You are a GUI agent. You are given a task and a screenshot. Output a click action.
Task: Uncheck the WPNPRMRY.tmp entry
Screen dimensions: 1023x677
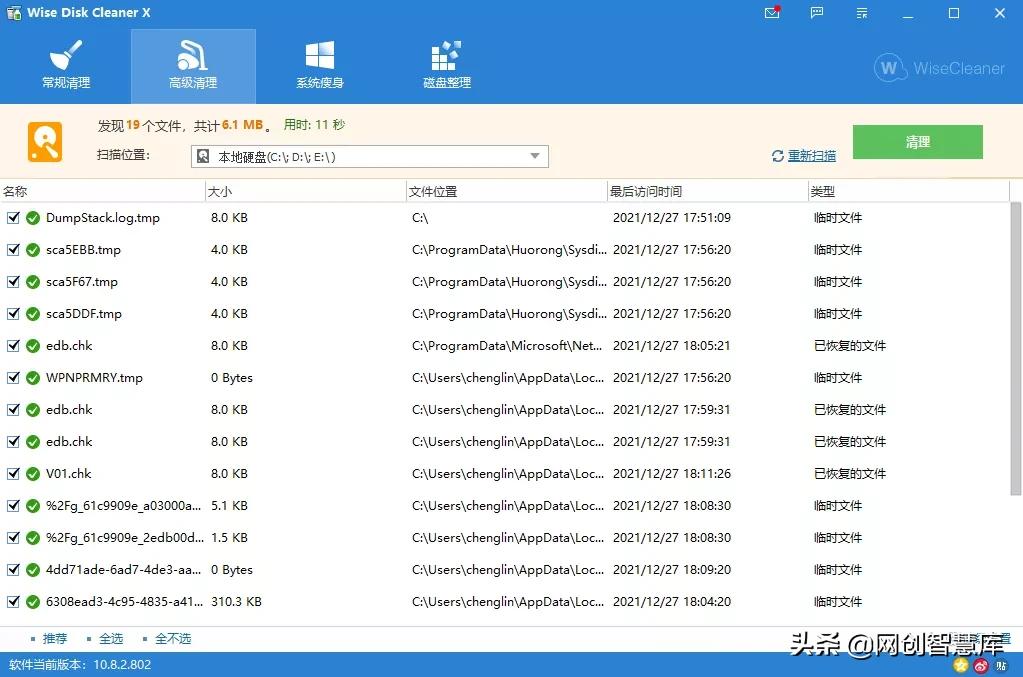(13, 377)
